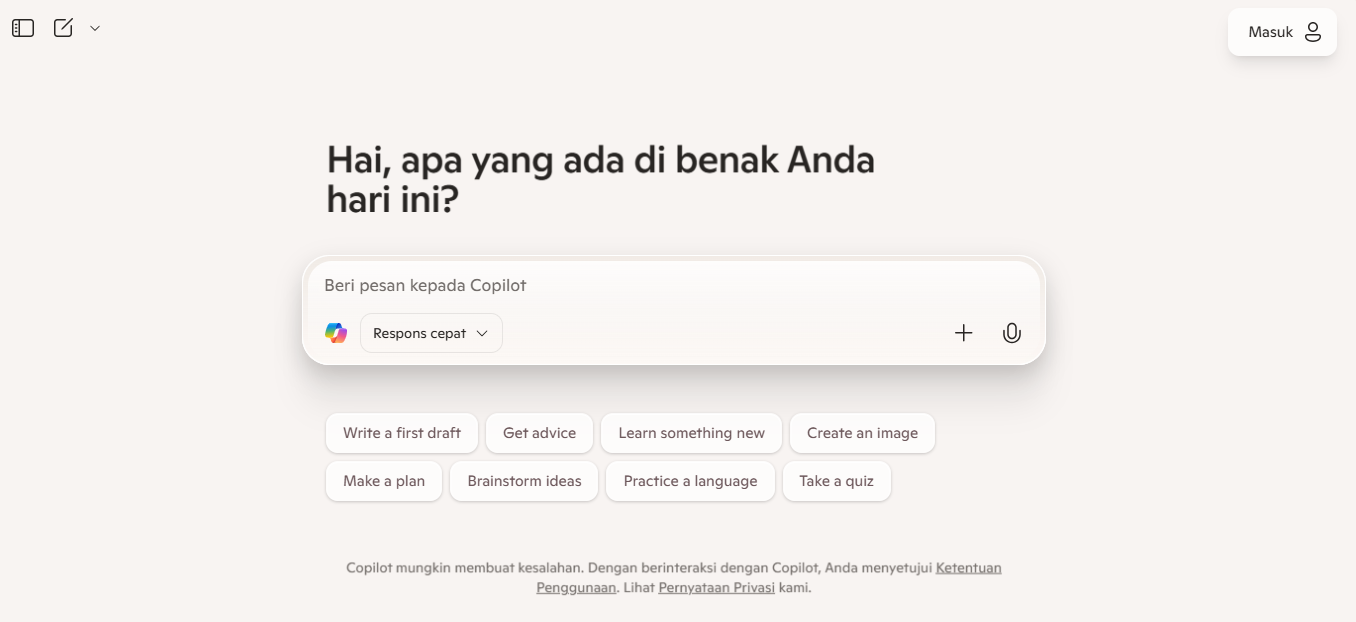The height and width of the screenshot is (622, 1356).
Task: Select the 'Take a quiz' chip
Action: tap(837, 481)
